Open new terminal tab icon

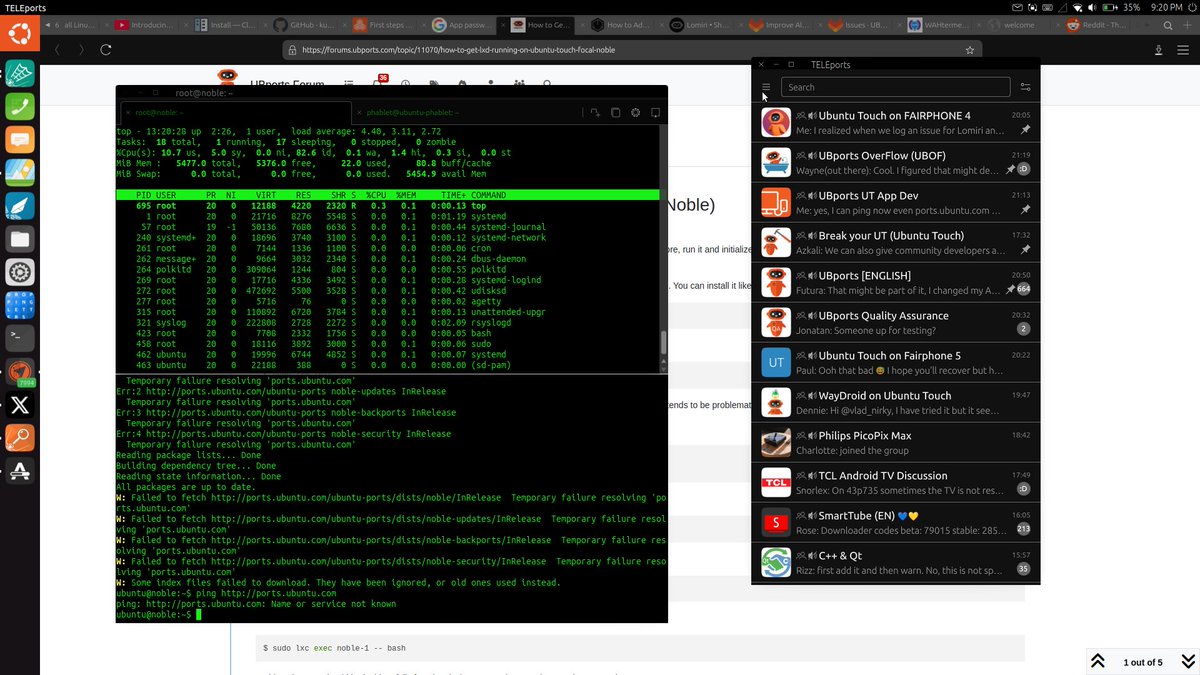[594, 113]
